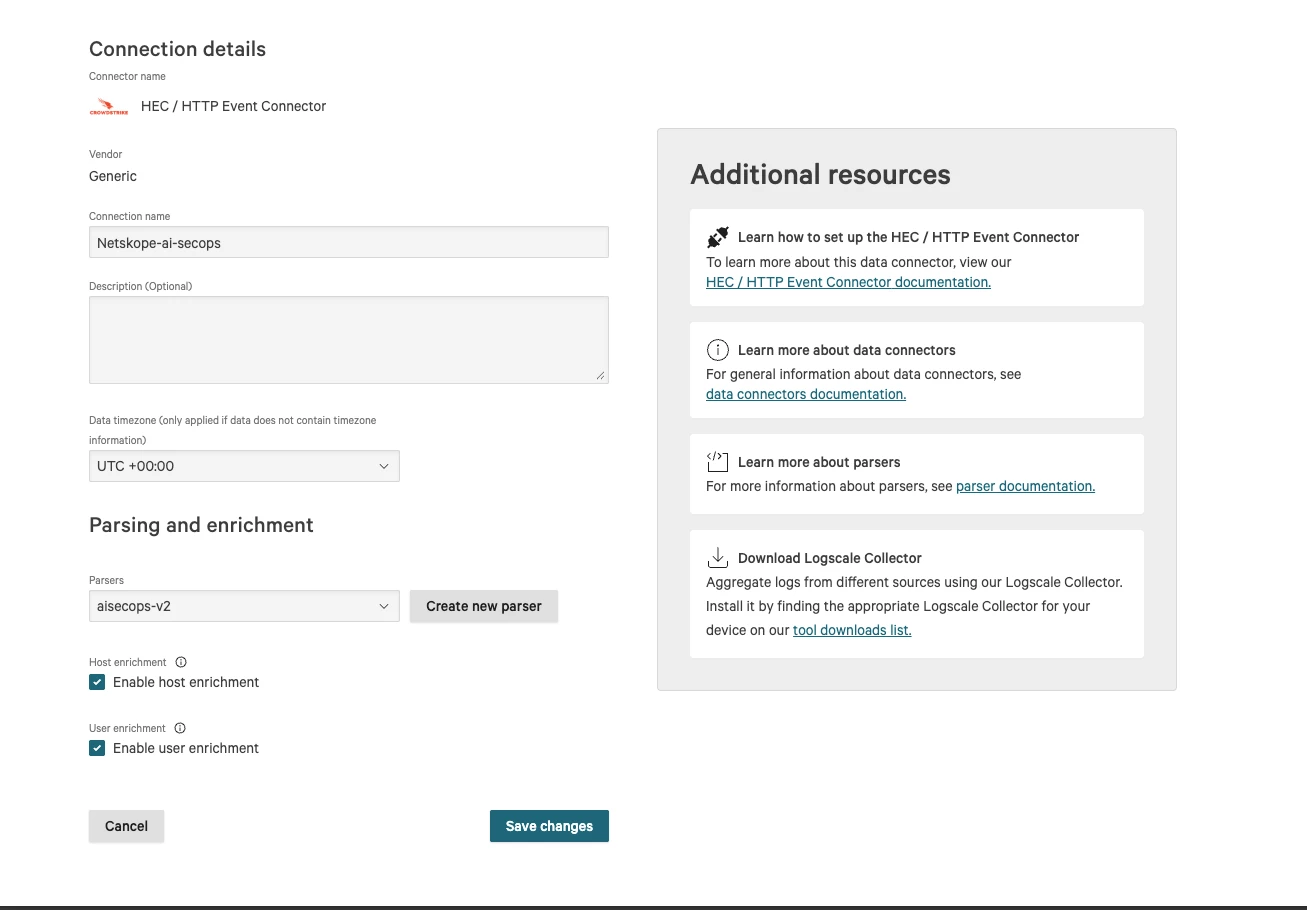The width and height of the screenshot is (1307, 910).
Task: Click the info circle icon for data connectors
Action: click(717, 350)
